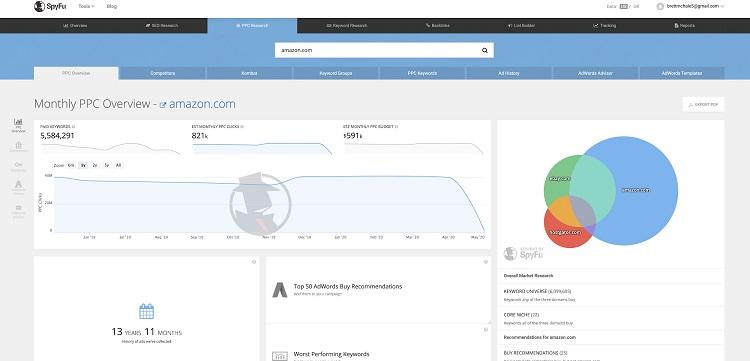
Task: Open the Kombat sub-tab
Action: tap(249, 73)
